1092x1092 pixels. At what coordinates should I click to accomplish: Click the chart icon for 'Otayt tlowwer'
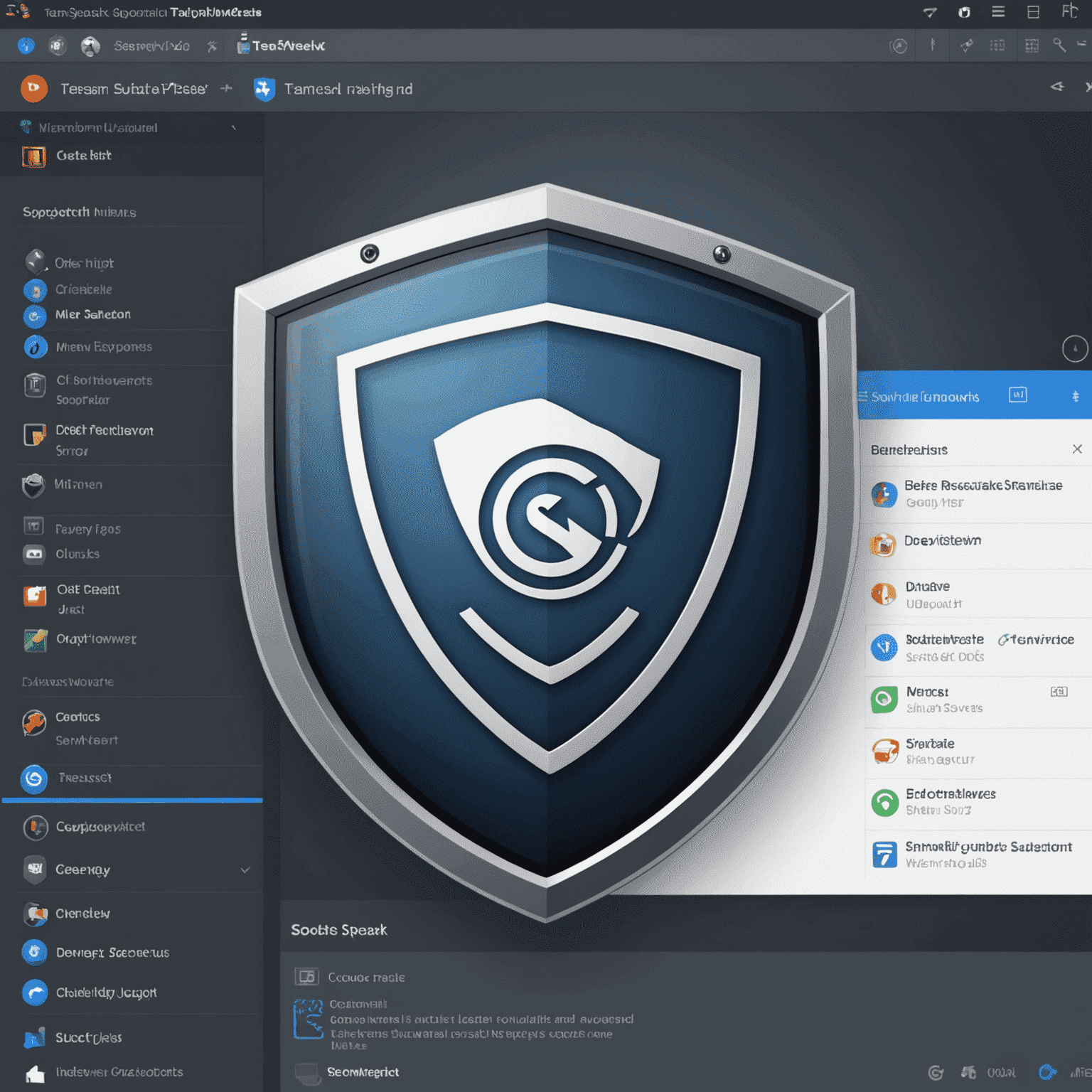[x=35, y=640]
